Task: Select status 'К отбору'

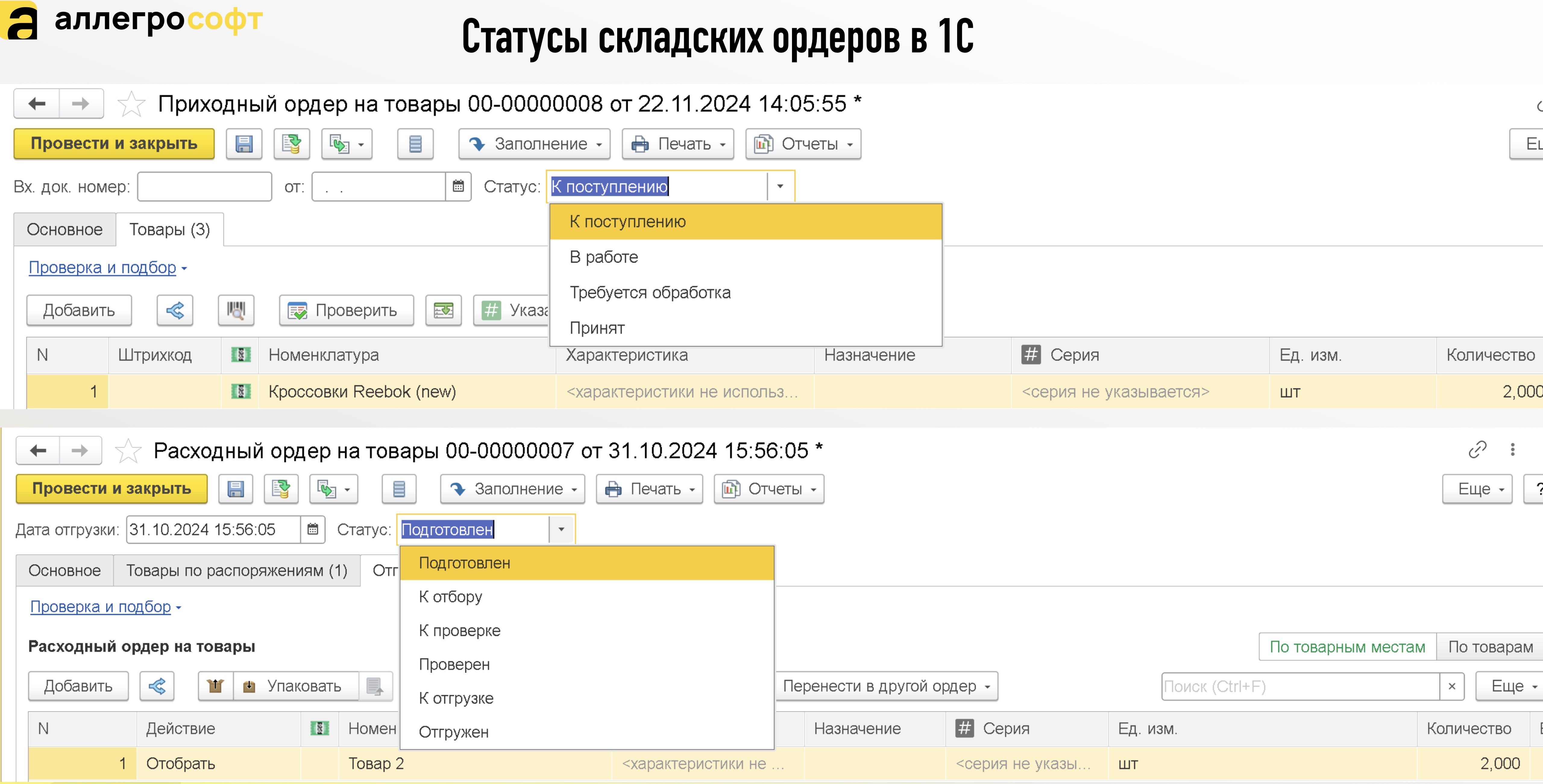Action: [587, 597]
